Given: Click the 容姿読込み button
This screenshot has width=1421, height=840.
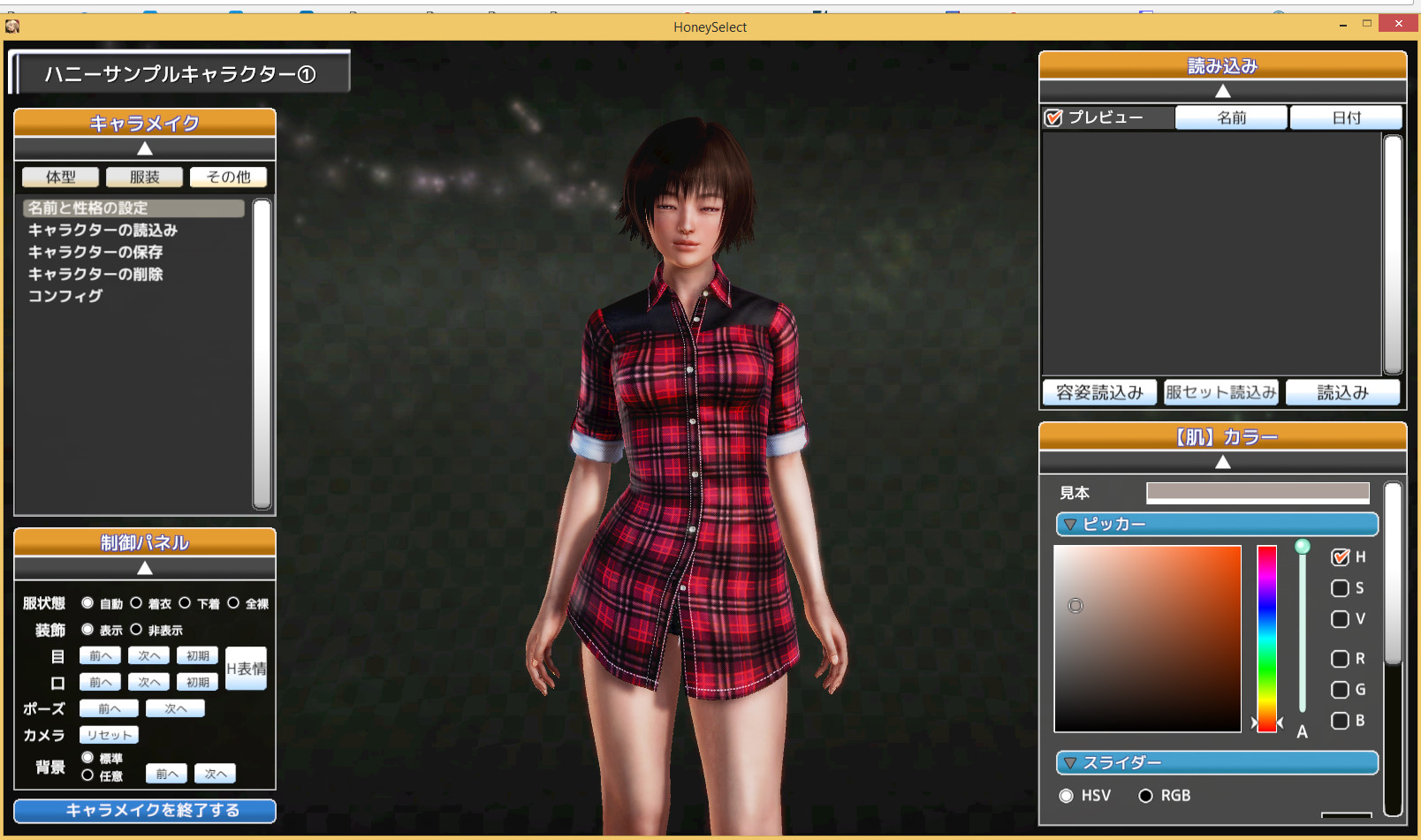Looking at the screenshot, I should 1099,392.
